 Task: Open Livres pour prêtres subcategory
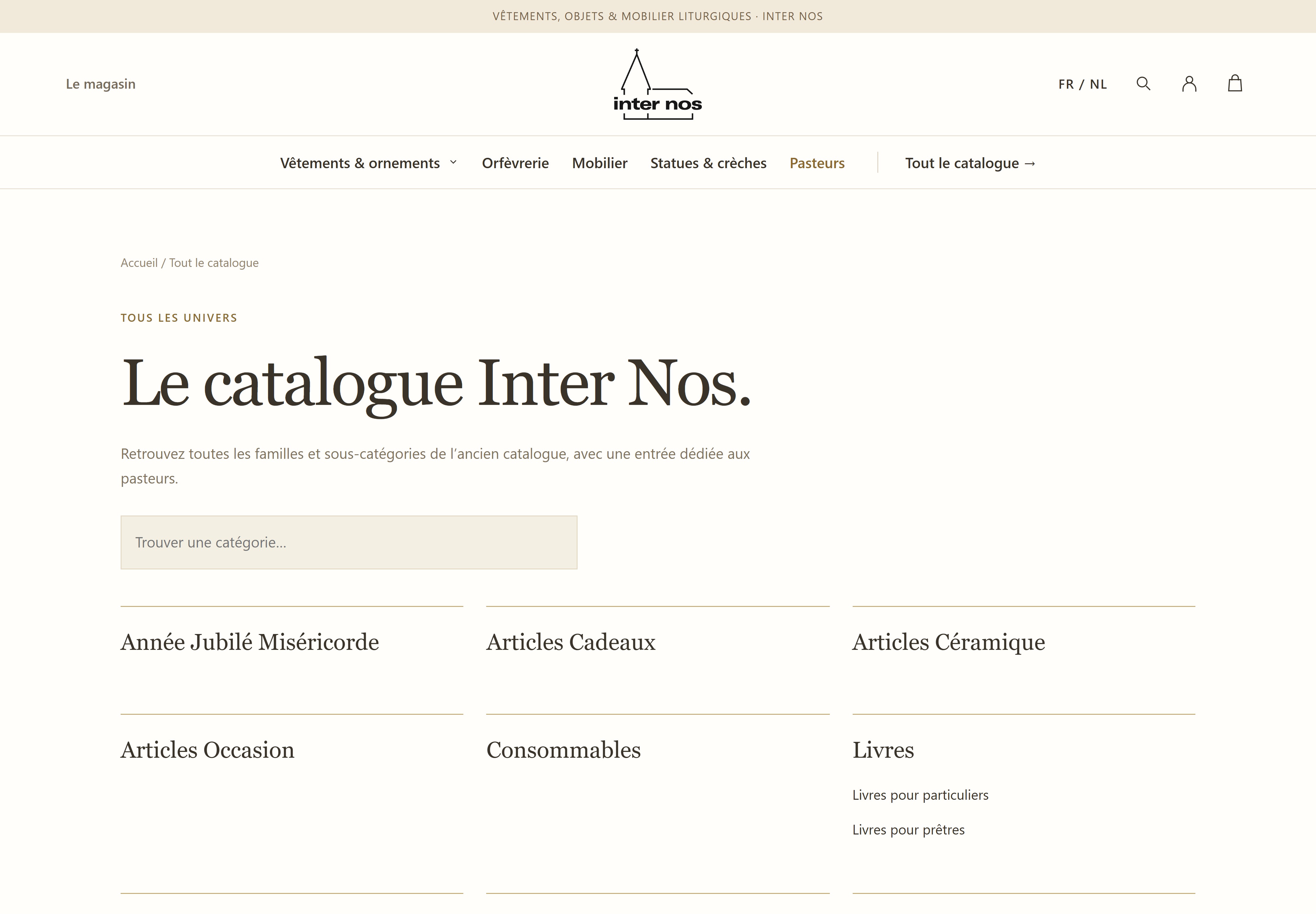click(x=908, y=830)
